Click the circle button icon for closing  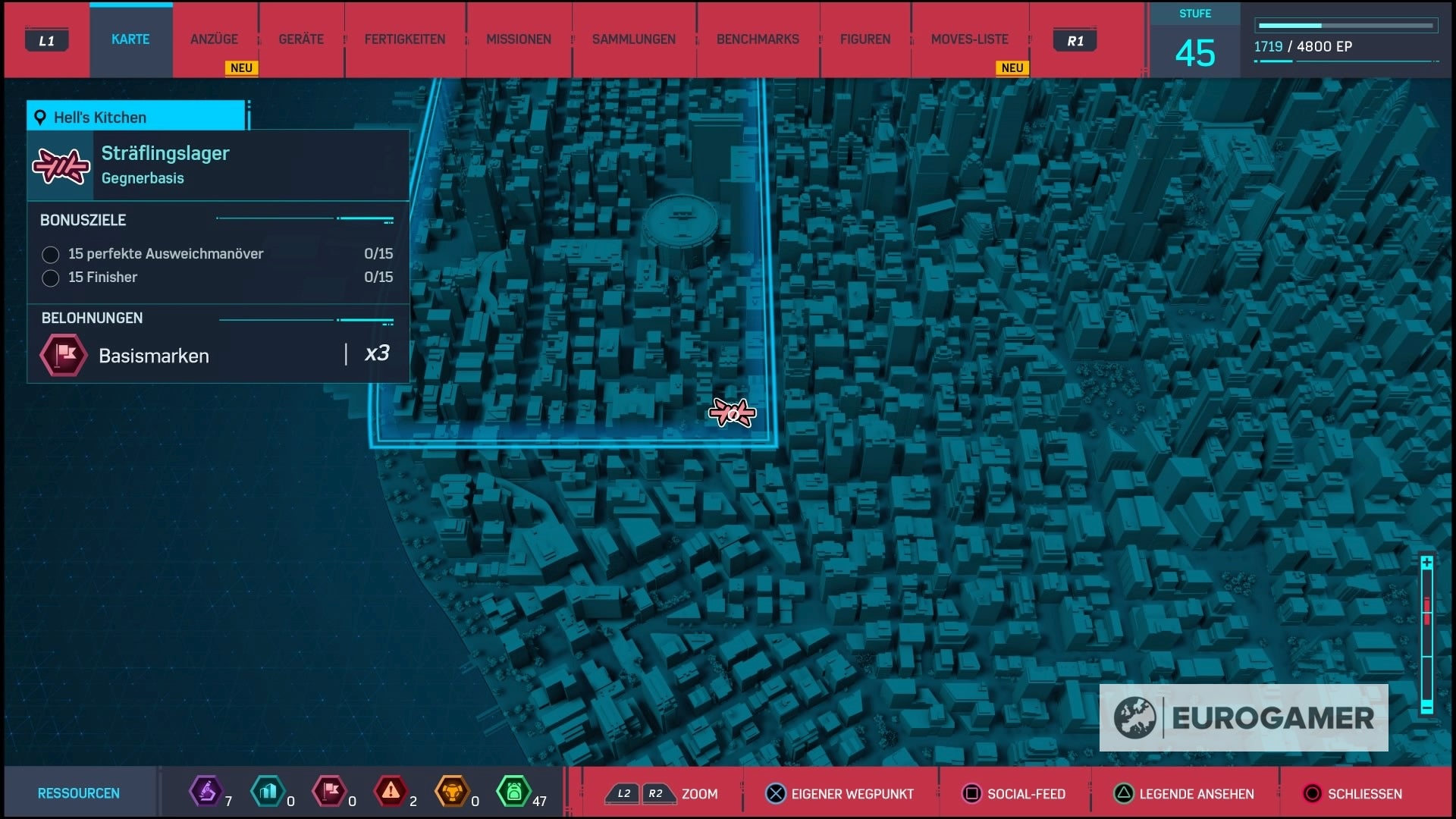1312,793
